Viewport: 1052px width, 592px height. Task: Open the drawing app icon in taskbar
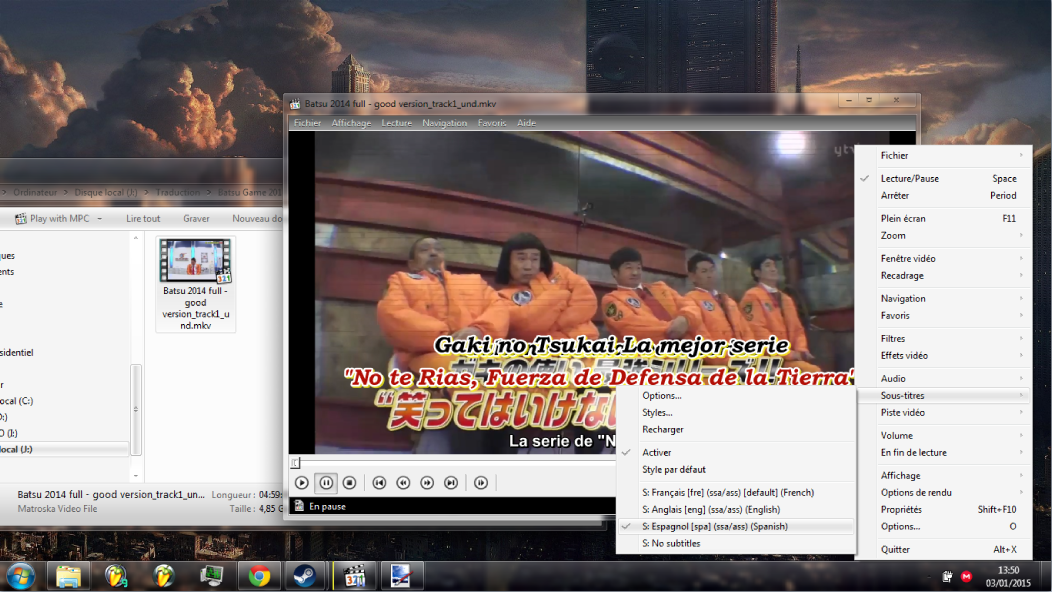click(401, 576)
